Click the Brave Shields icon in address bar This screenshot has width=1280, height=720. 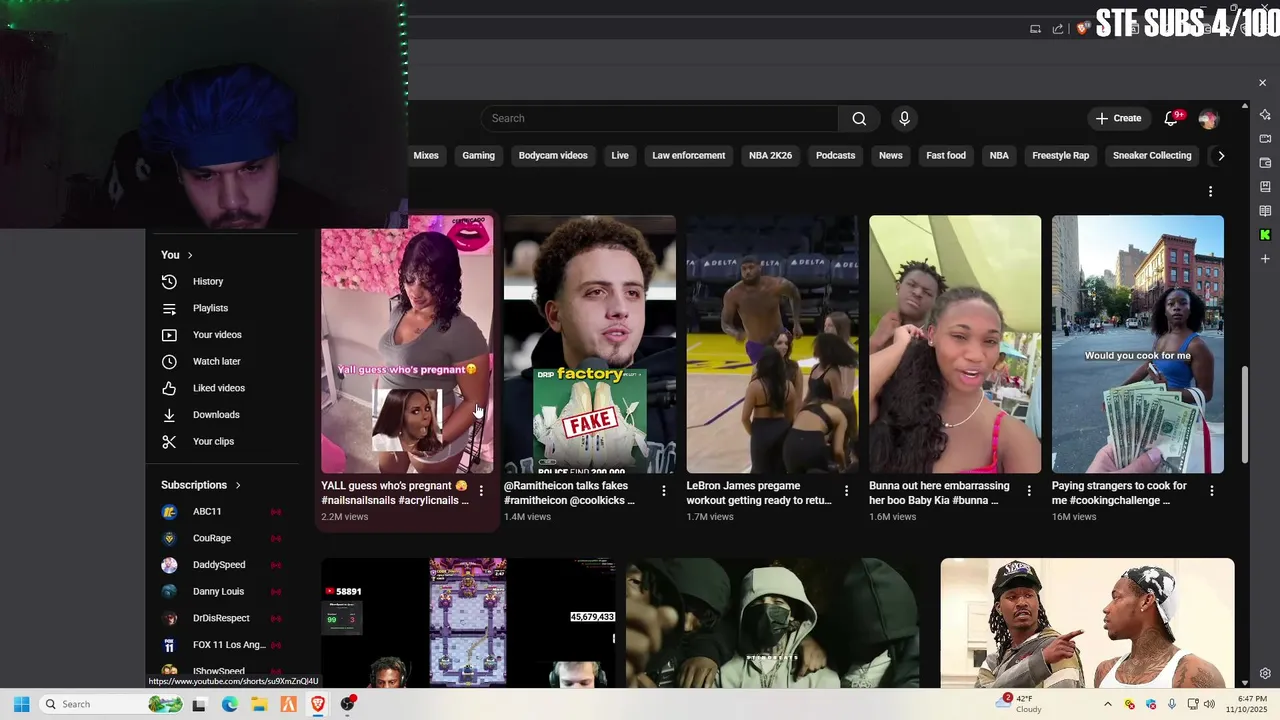click(x=1082, y=29)
